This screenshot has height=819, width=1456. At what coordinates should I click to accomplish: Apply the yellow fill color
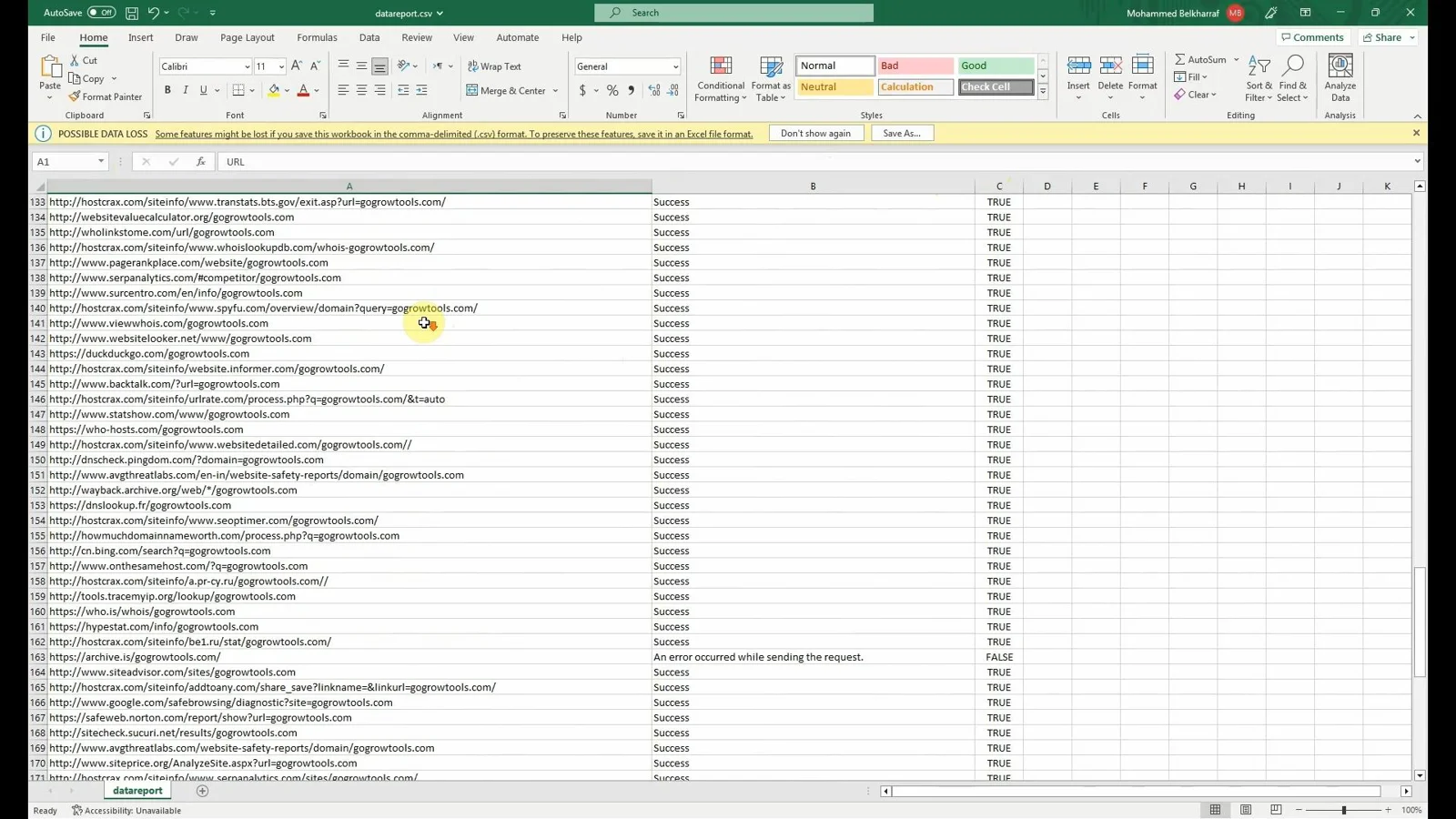click(274, 90)
